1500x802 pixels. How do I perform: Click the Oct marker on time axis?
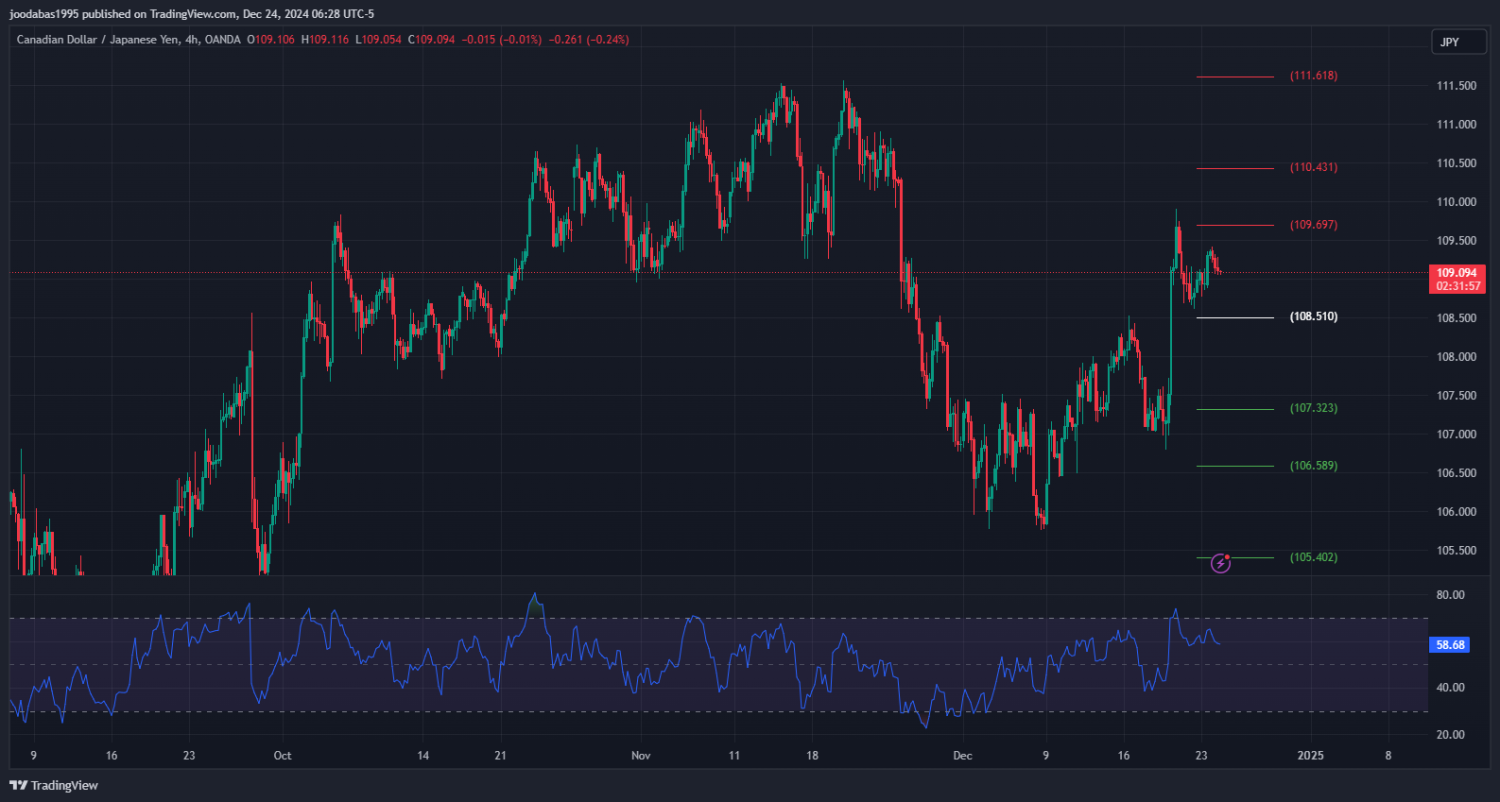[282, 756]
